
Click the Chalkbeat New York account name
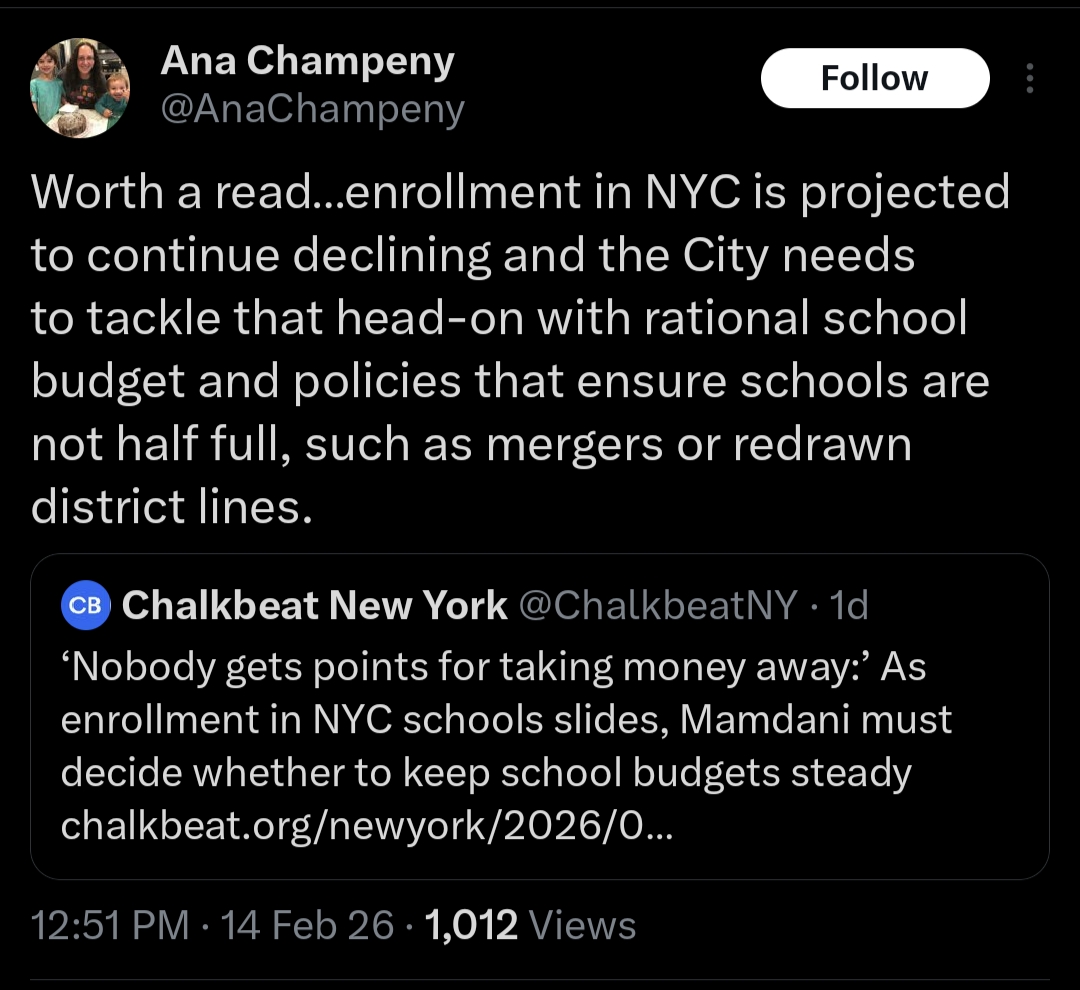point(314,605)
